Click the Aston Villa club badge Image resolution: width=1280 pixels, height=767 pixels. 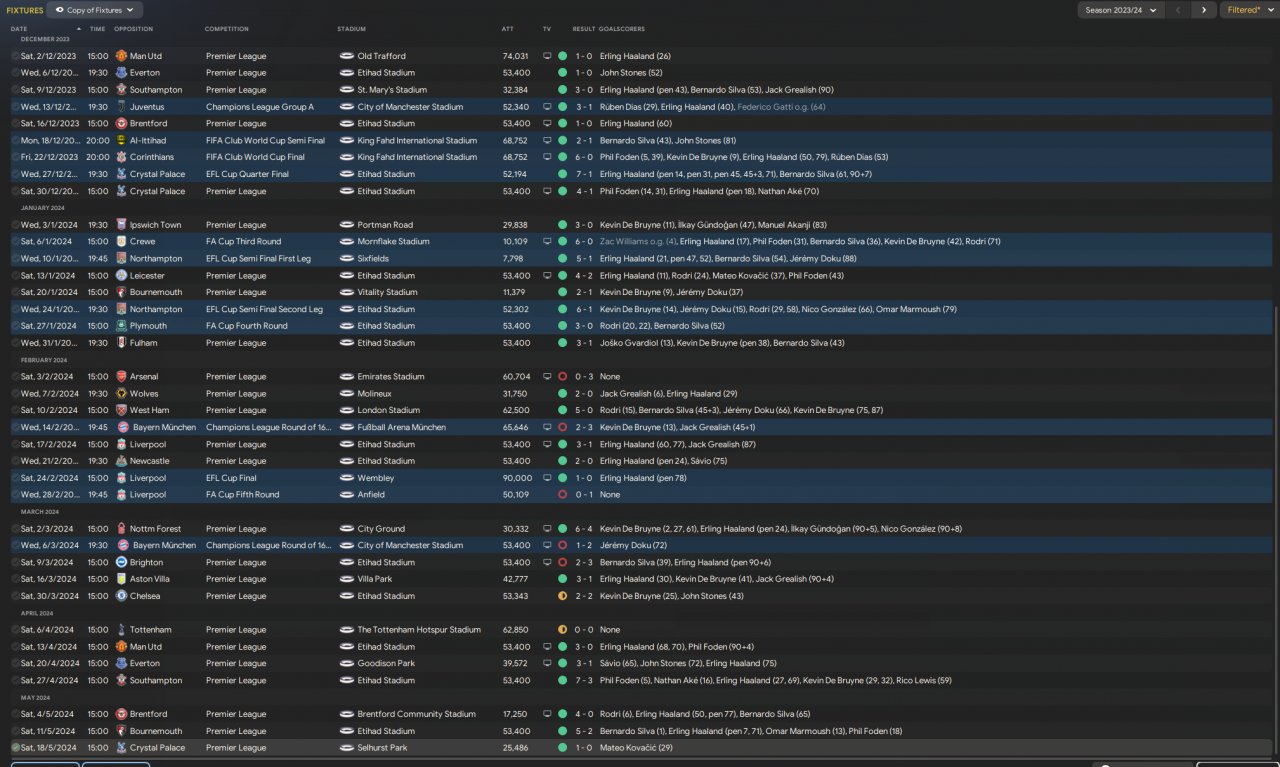121,579
